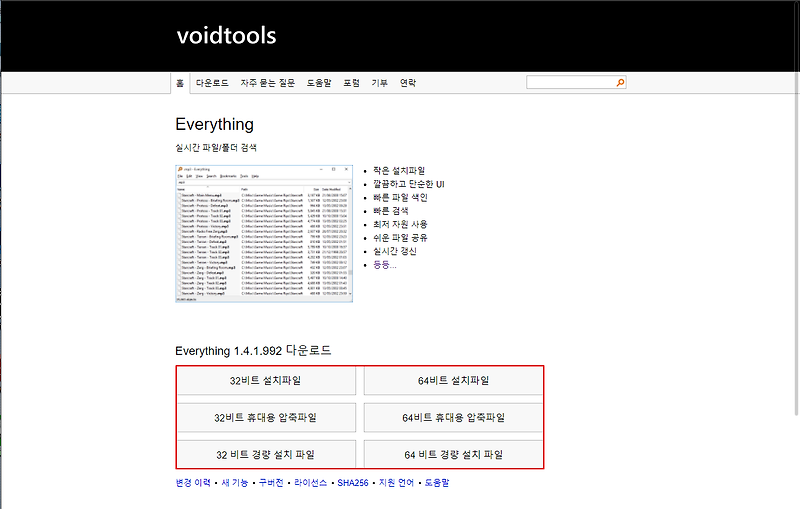The height and width of the screenshot is (509, 800).
Task: Click the 작은 설치파일 bullet text
Action: point(399,170)
